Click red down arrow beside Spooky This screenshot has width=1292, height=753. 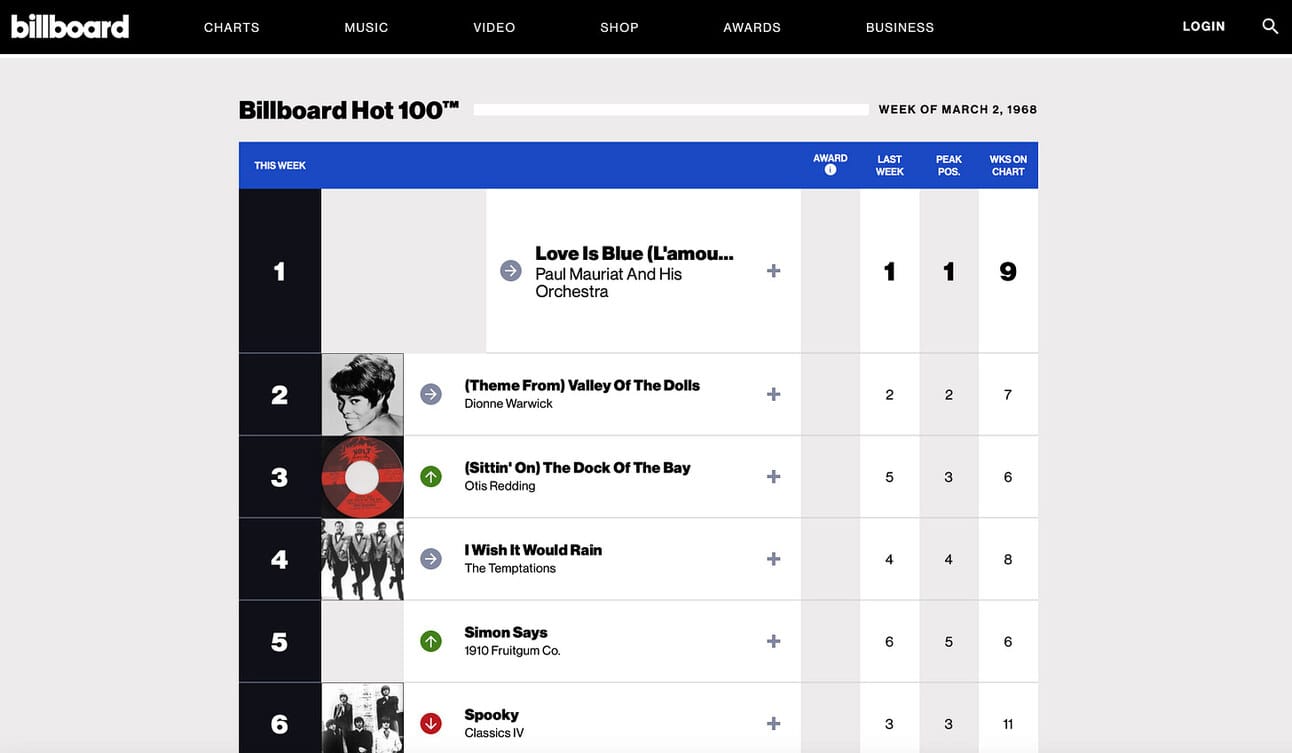[x=431, y=723]
